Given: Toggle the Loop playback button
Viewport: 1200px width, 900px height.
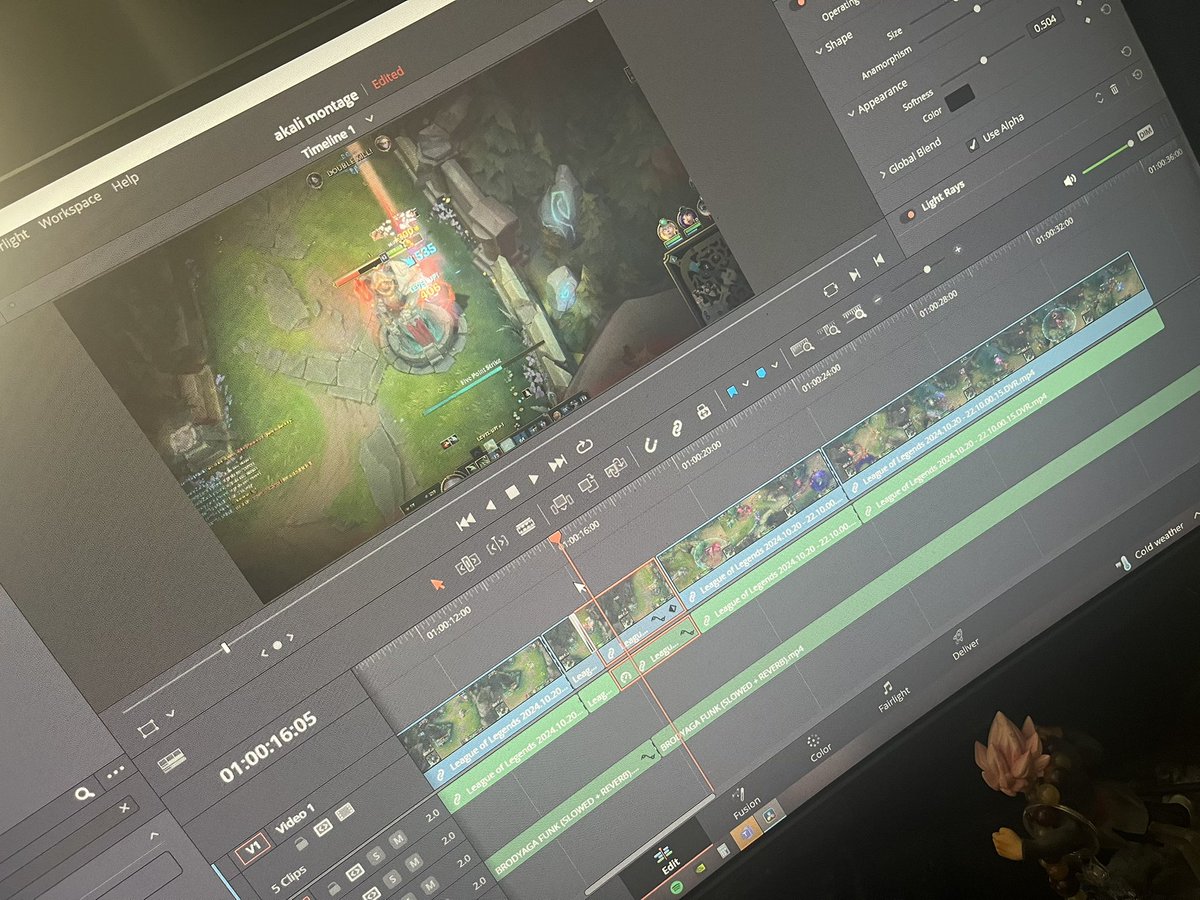Looking at the screenshot, I should click(x=584, y=446).
